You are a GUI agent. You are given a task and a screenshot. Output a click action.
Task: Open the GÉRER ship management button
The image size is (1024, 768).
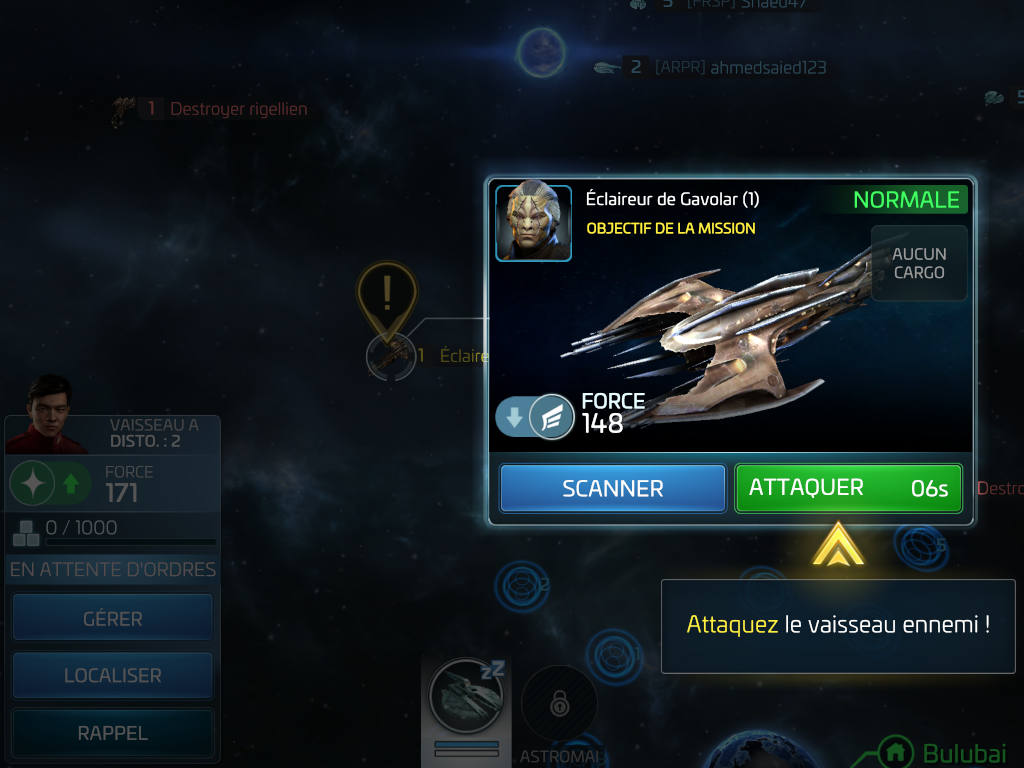pos(112,618)
